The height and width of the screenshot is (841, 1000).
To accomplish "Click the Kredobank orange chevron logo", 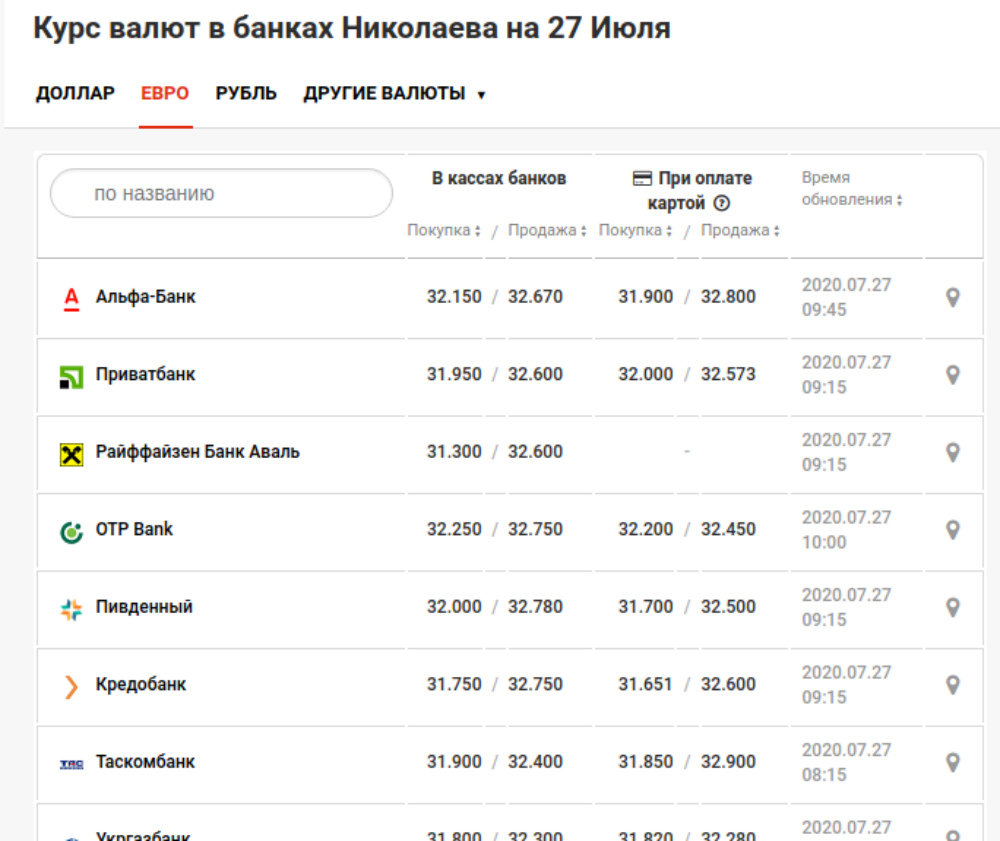I will [x=71, y=686].
